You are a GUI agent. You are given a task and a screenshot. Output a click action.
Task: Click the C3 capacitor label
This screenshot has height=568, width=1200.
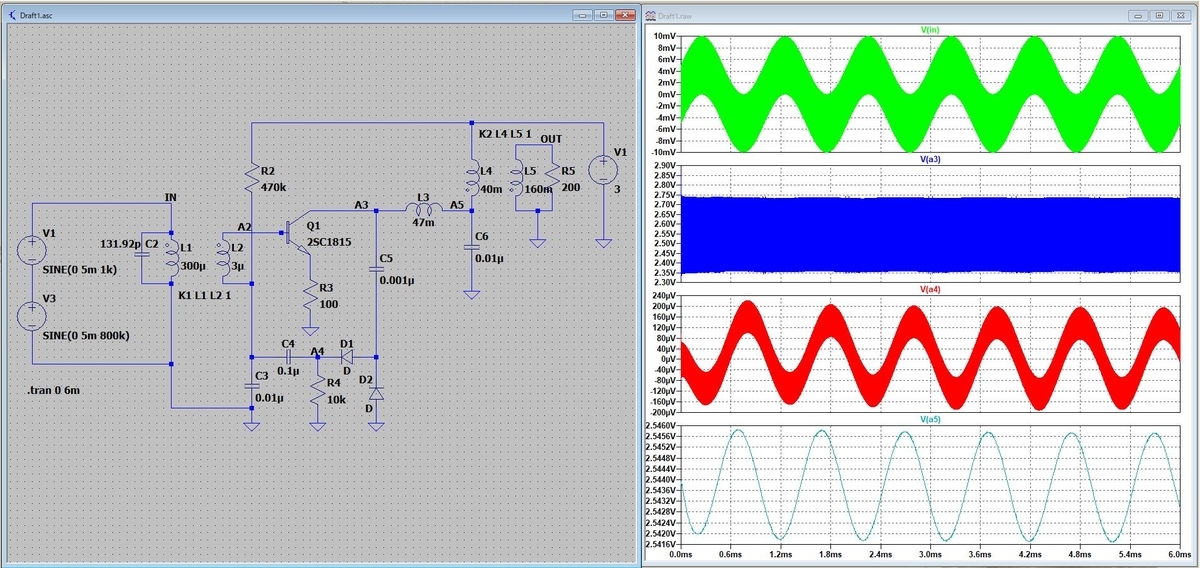[262, 375]
